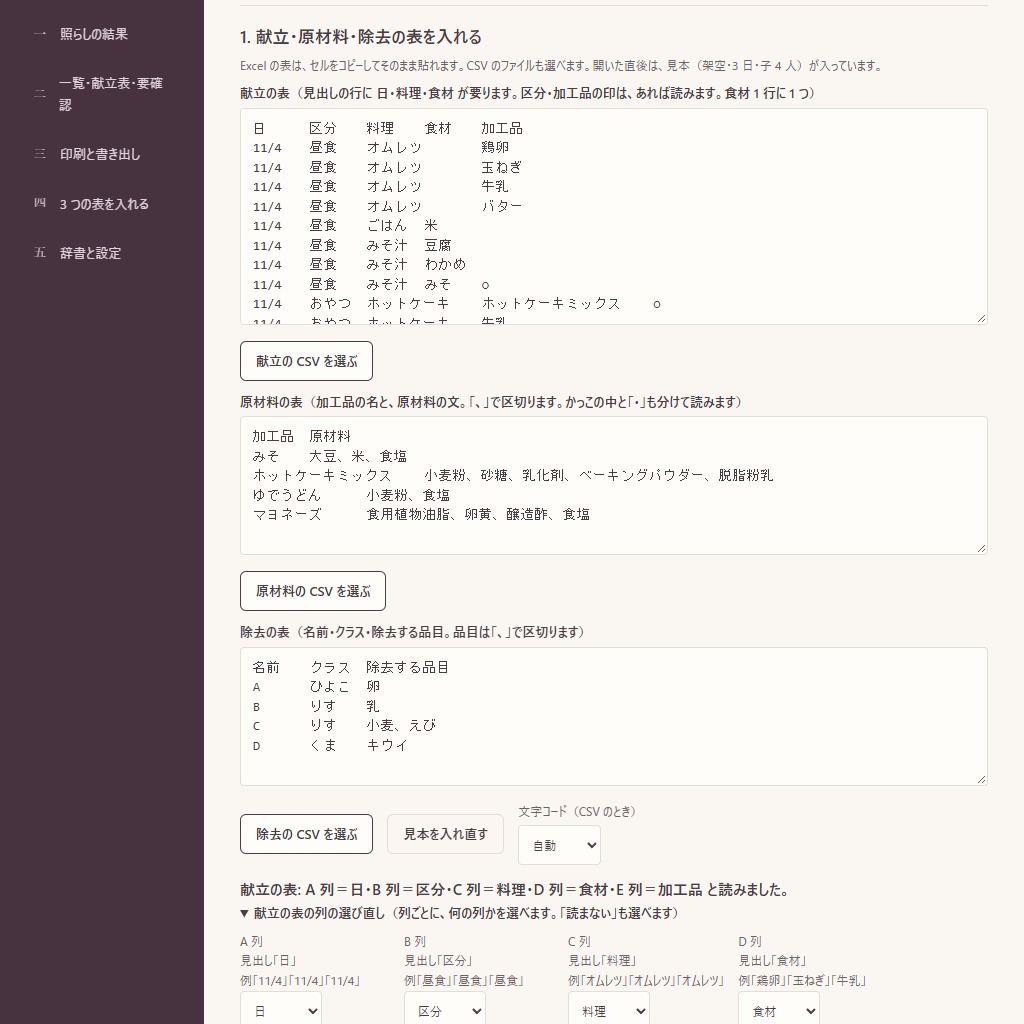Click the 除去の CSV を選ぶ button
The height and width of the screenshot is (1024, 1024).
coord(306,834)
